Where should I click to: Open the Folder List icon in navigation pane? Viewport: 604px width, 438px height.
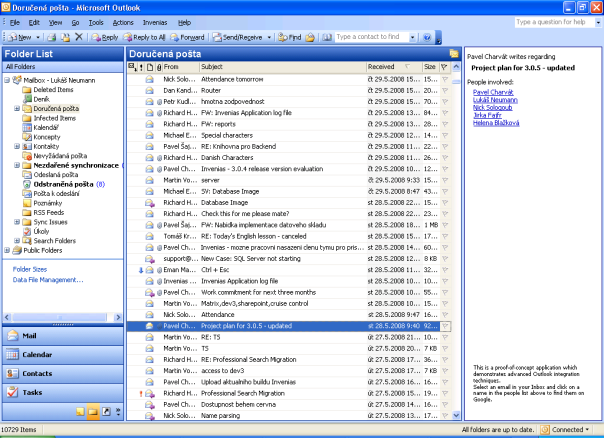click(x=93, y=412)
